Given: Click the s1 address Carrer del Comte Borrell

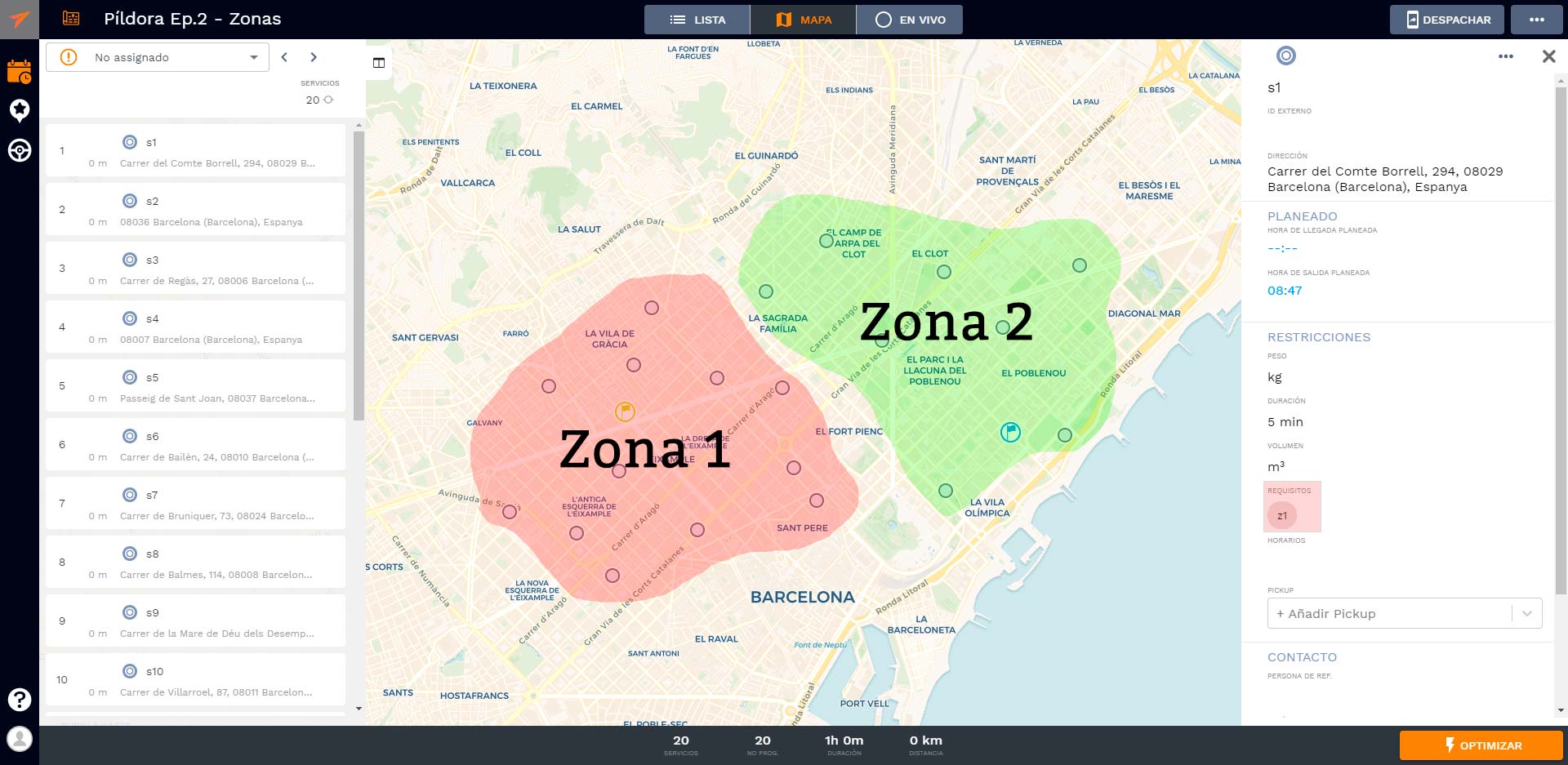Looking at the screenshot, I should point(1385,179).
